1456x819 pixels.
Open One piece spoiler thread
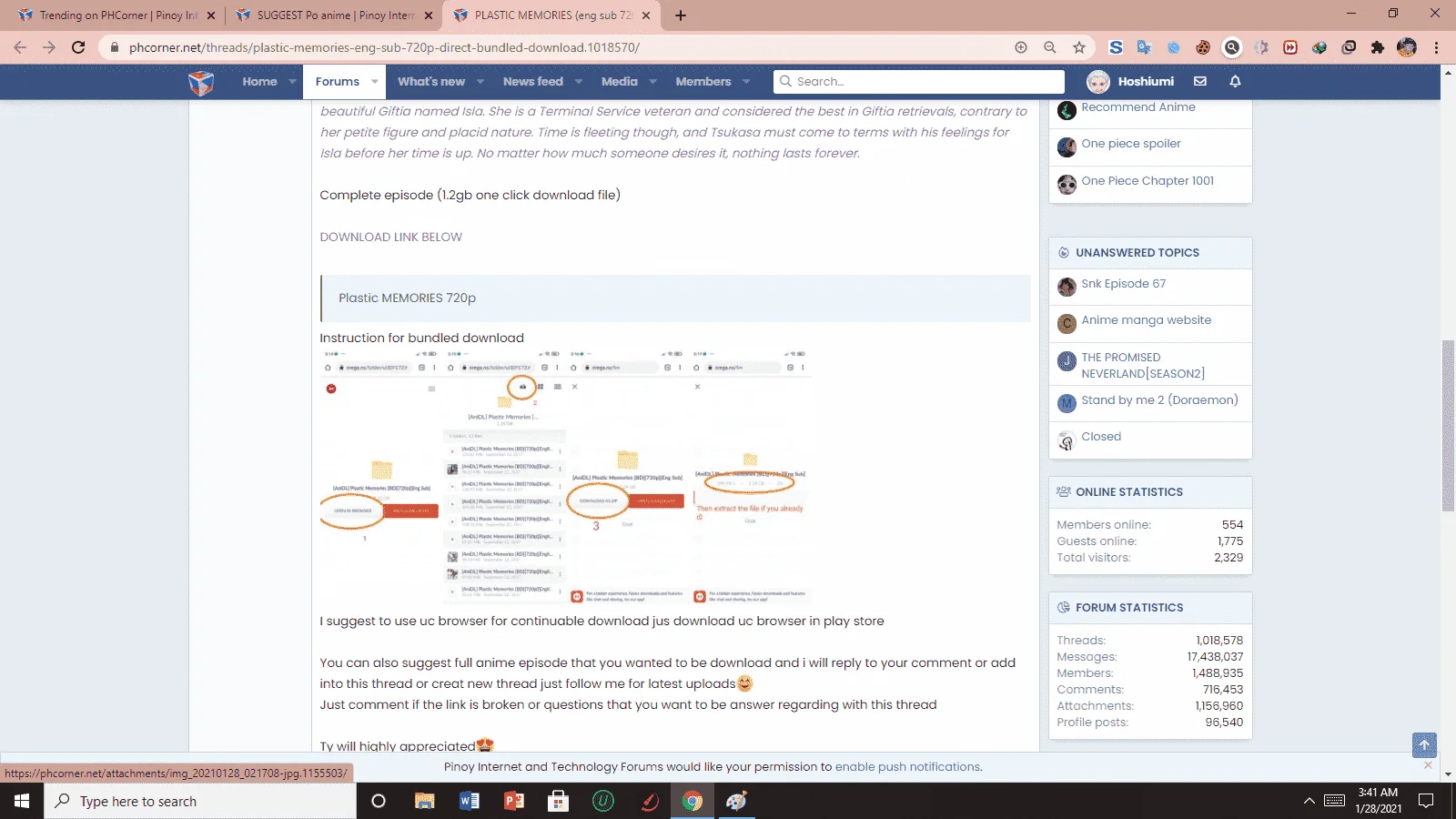(x=1131, y=144)
